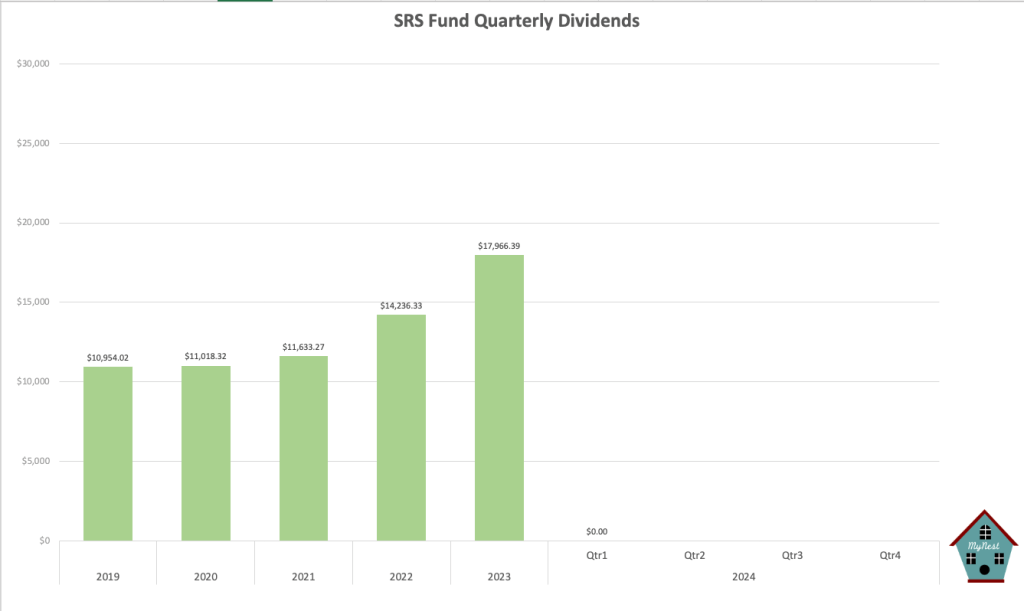
Task: Click the $11,018.32 data label
Action: point(206,355)
